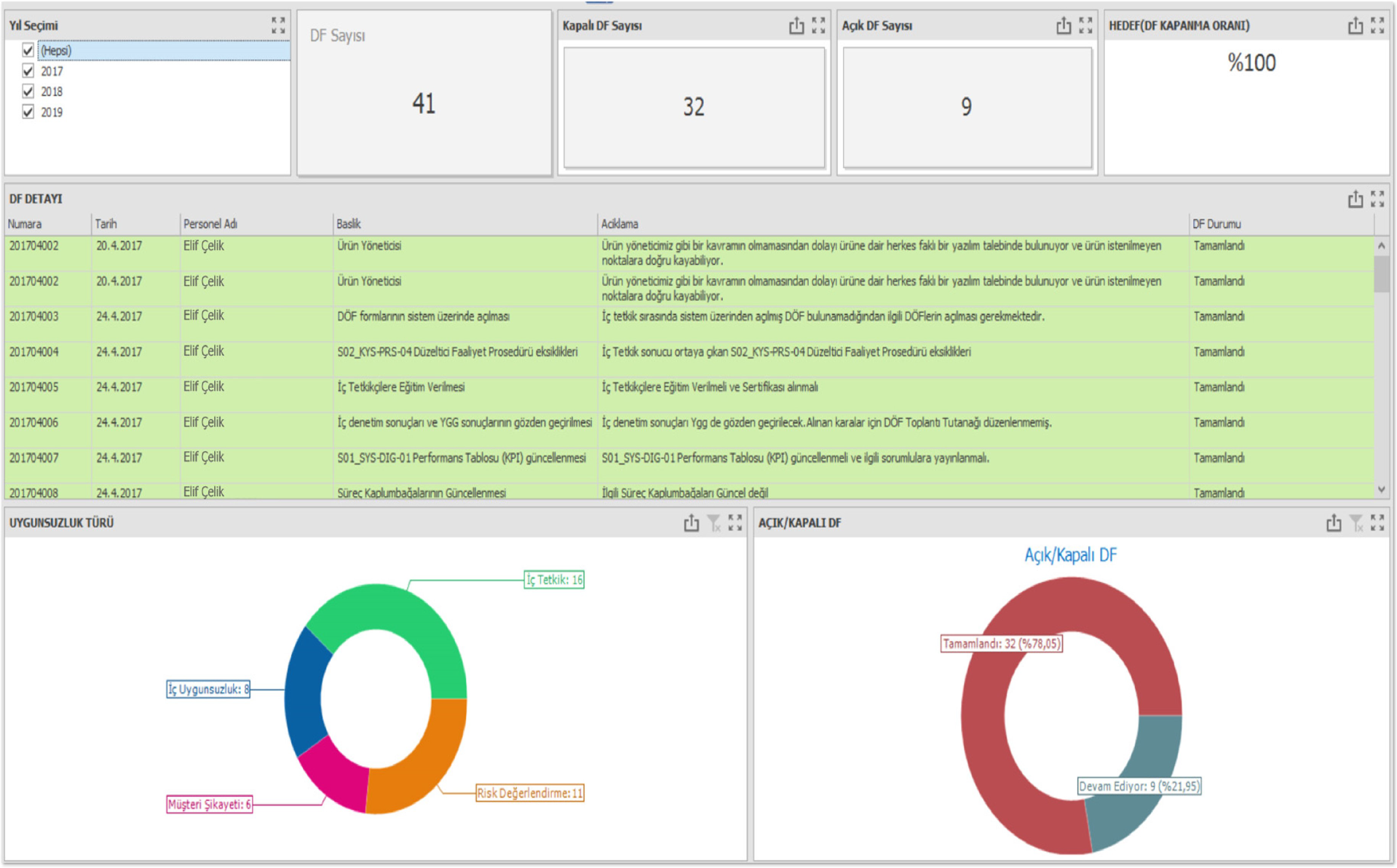The image size is (1397, 868).
Task: Sort grid by Tarih column header
Action: point(106,224)
